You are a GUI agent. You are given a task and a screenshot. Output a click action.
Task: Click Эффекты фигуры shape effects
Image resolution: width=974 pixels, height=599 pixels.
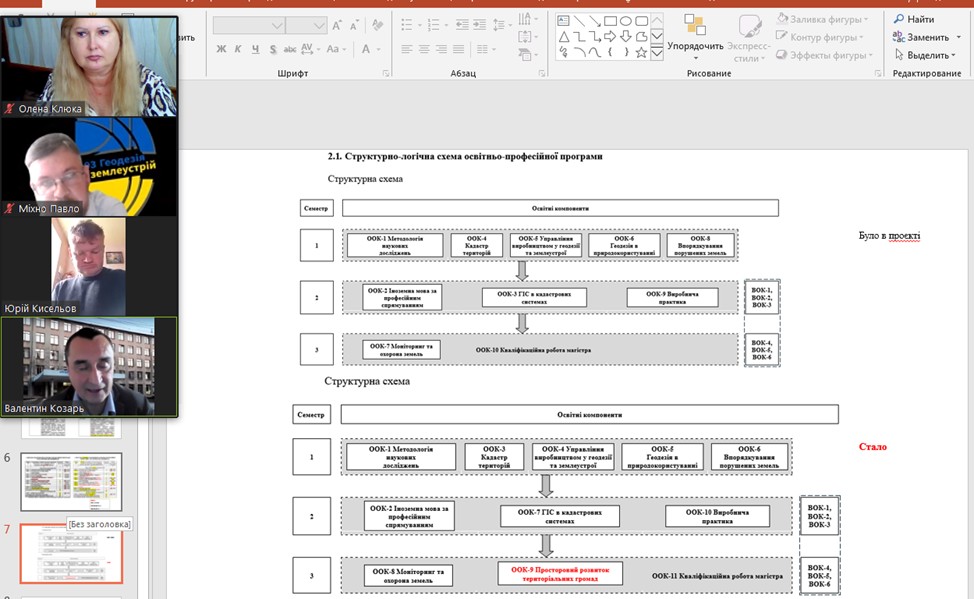click(x=825, y=55)
